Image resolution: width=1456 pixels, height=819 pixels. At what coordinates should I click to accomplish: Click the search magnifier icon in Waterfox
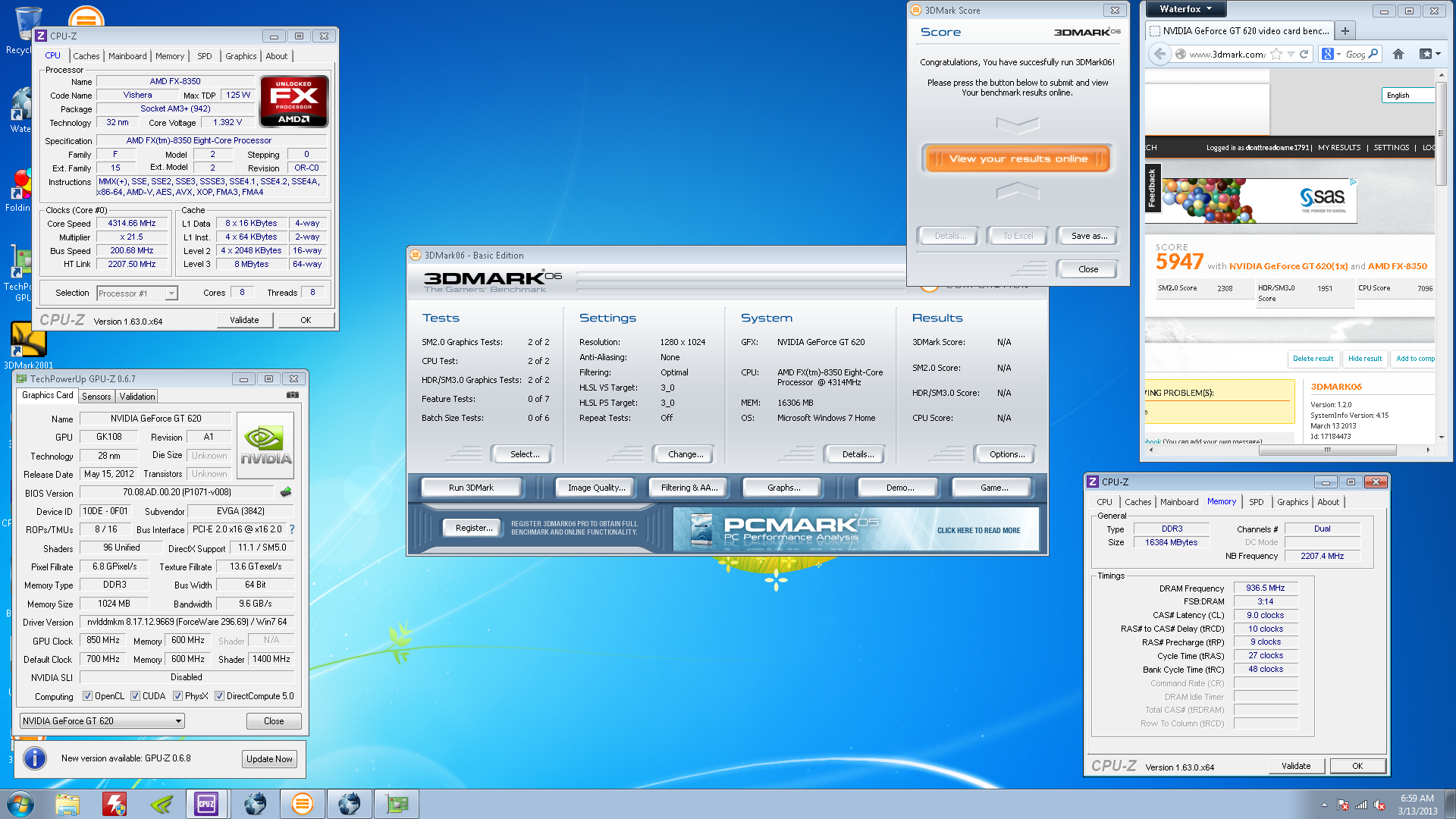pyautogui.click(x=1373, y=54)
